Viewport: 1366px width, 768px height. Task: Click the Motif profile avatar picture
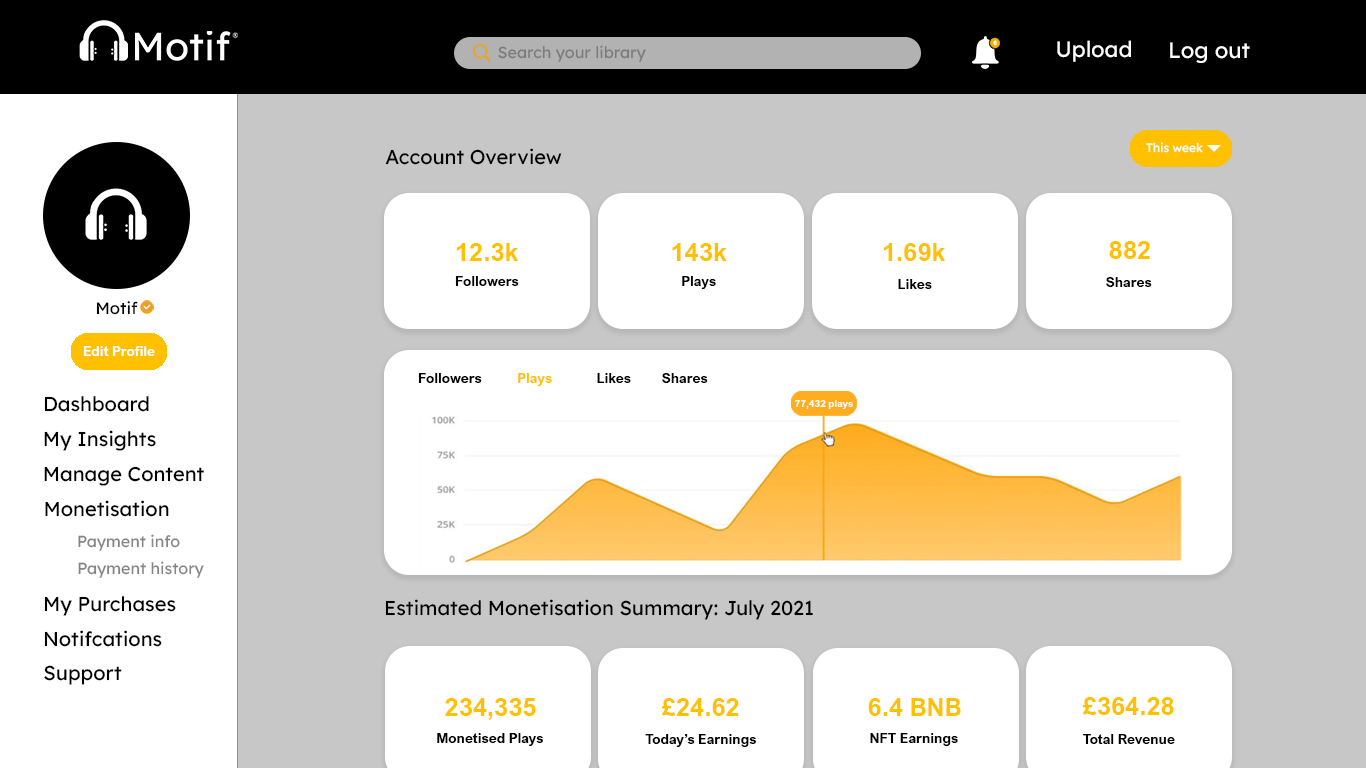116,215
